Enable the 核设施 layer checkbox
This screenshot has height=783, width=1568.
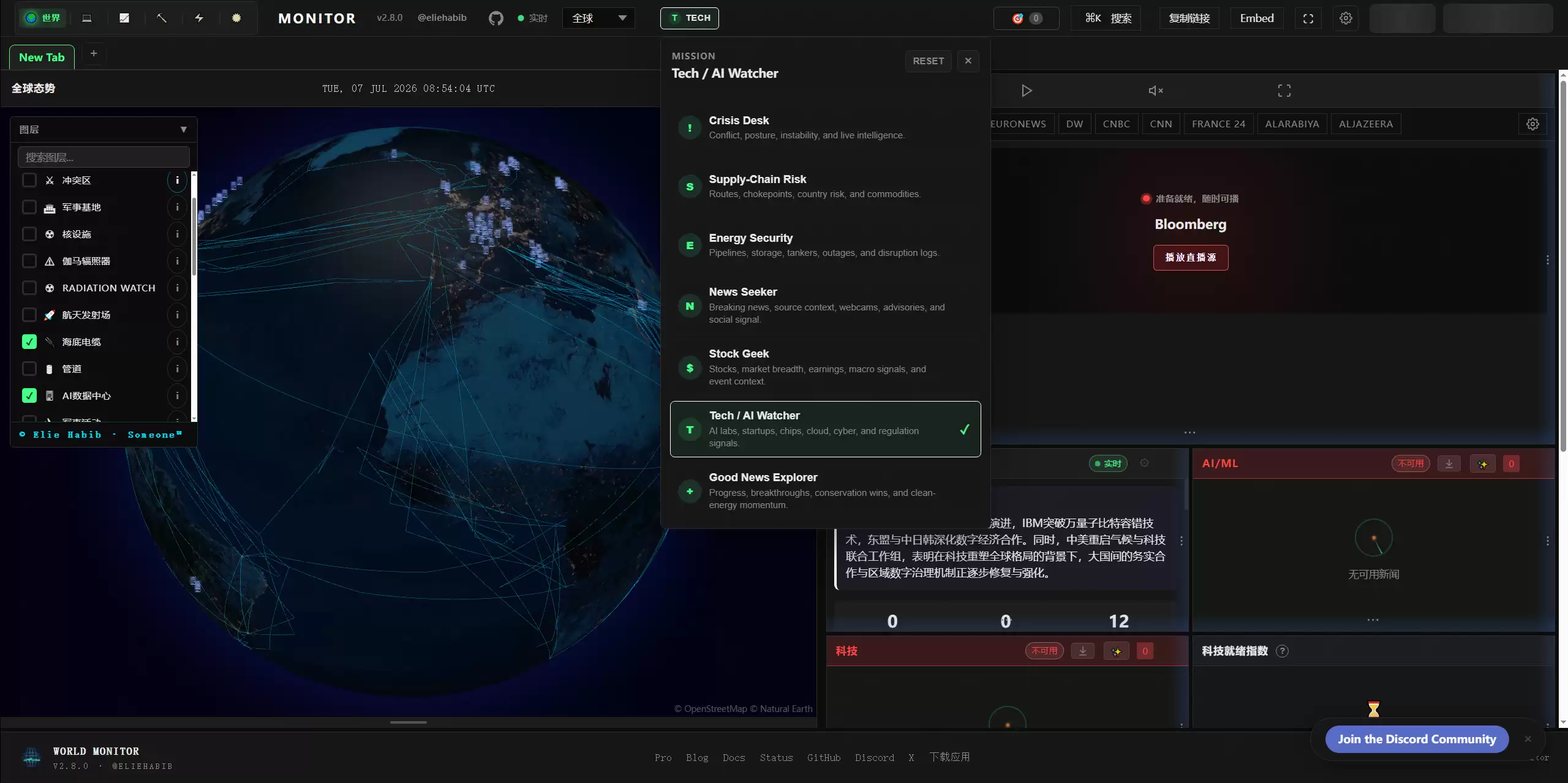[x=29, y=234]
